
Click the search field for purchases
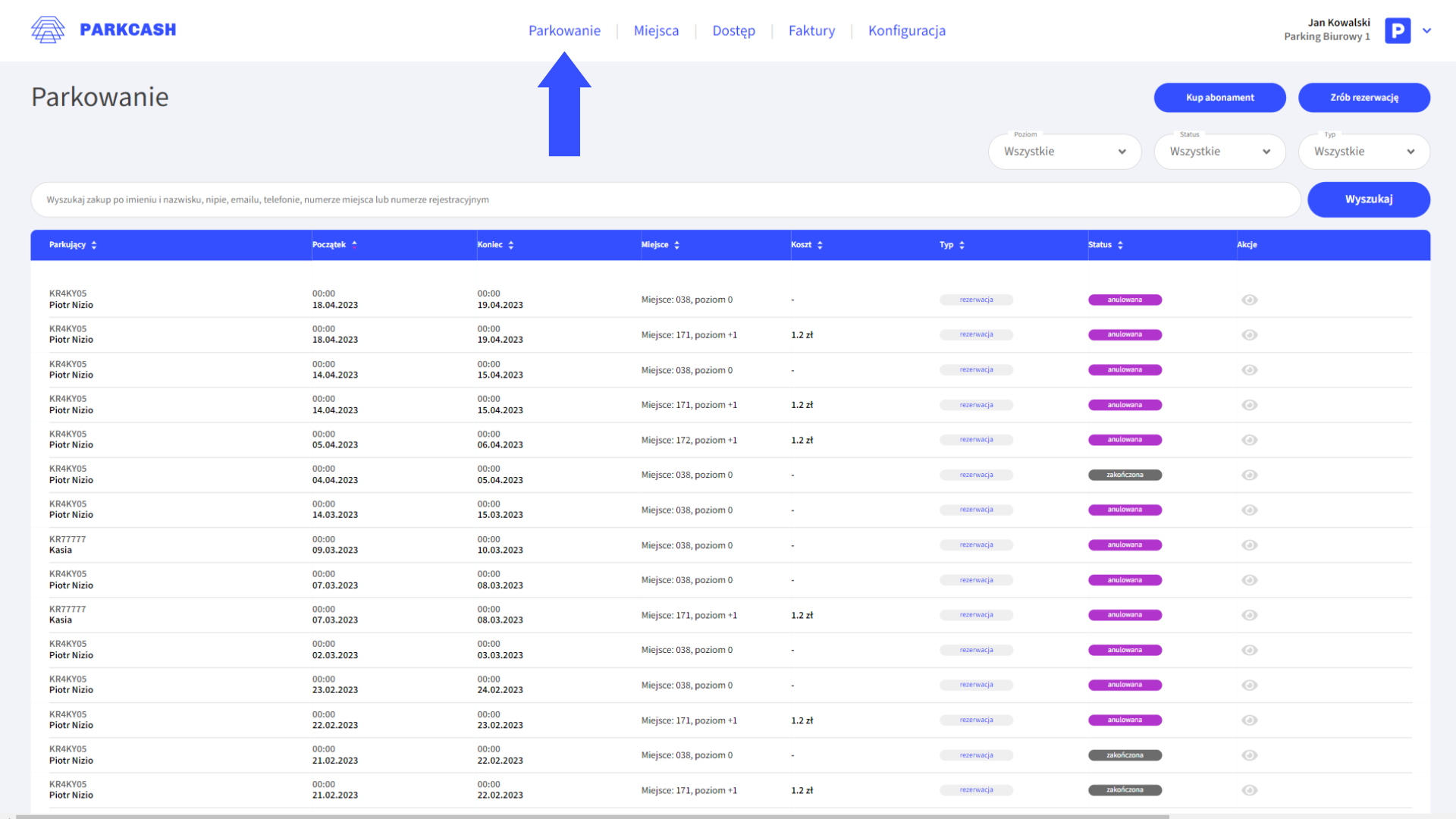[665, 199]
